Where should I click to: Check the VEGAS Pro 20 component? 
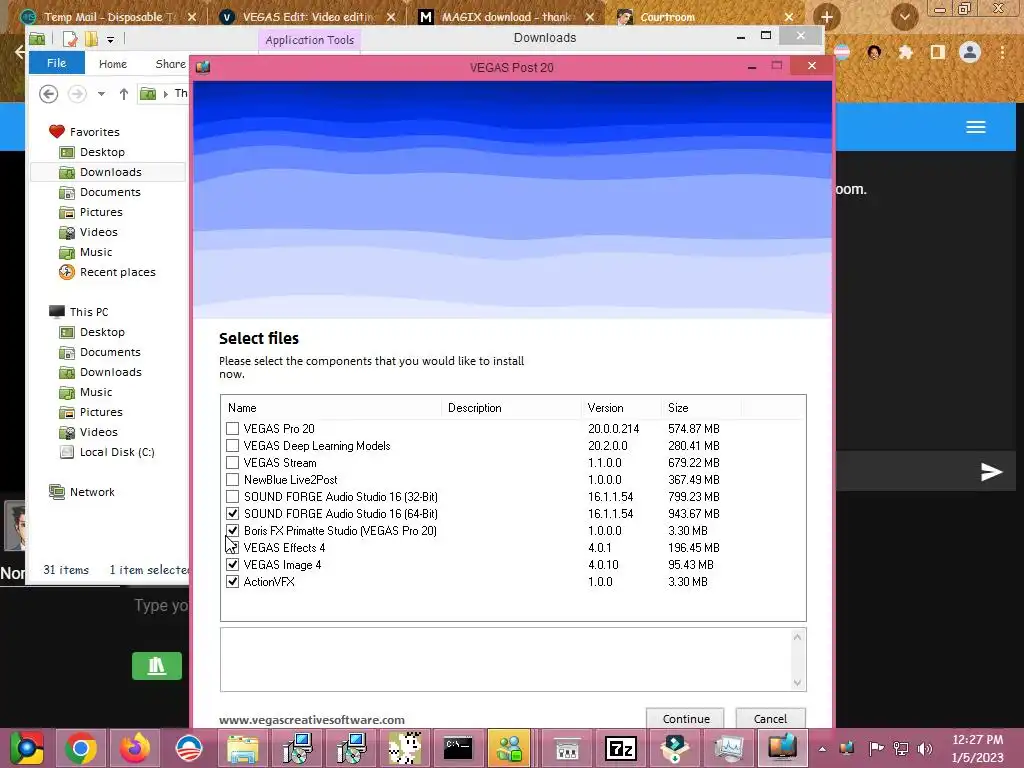pos(232,428)
